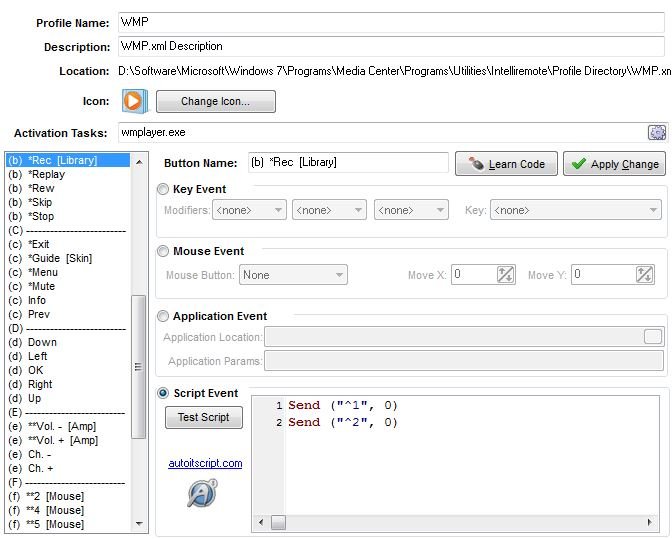This screenshot has height=539, width=672.
Task: Select the "(e) Ch. -" list item
Action: (68, 455)
